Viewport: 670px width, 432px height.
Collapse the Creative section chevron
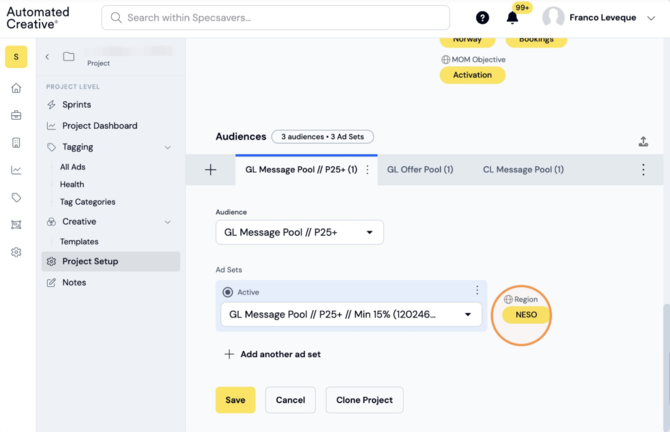point(168,222)
